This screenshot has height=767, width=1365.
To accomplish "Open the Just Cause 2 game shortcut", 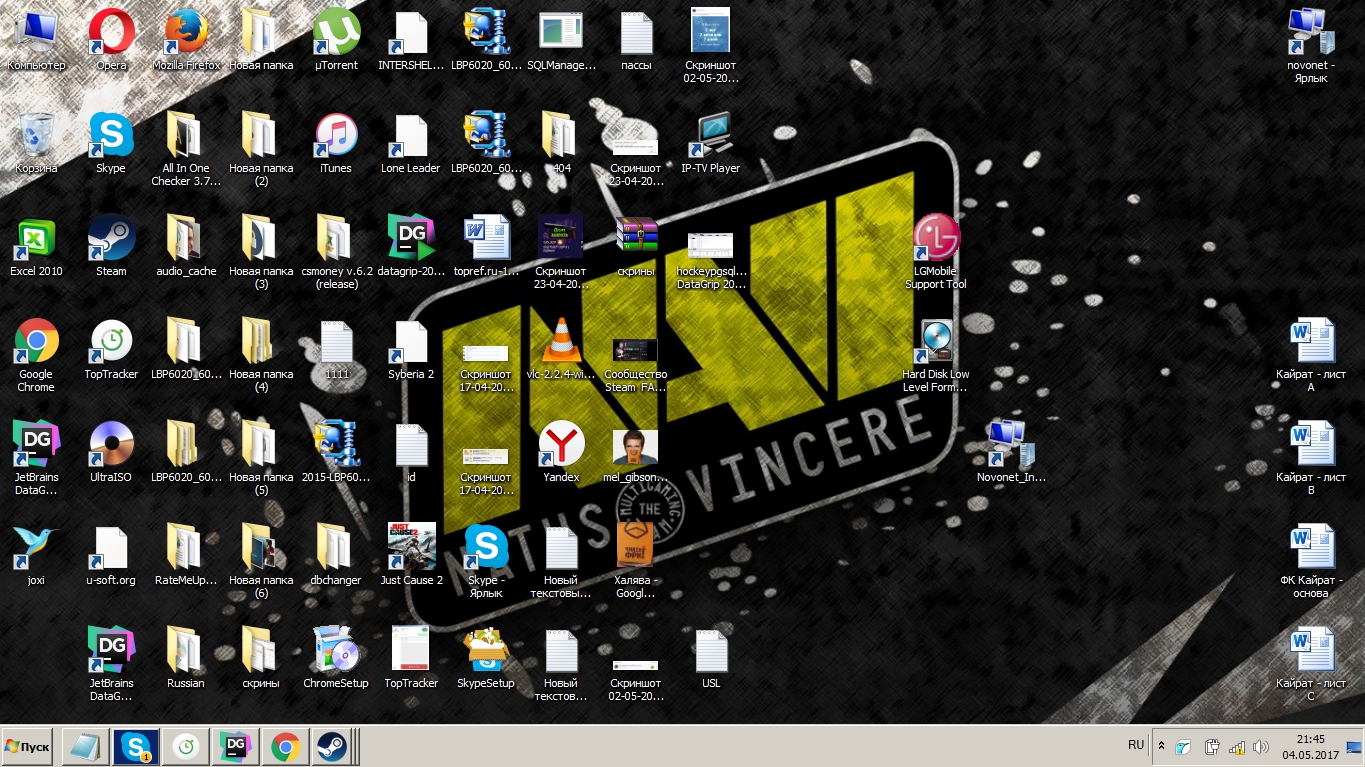I will coord(411,548).
